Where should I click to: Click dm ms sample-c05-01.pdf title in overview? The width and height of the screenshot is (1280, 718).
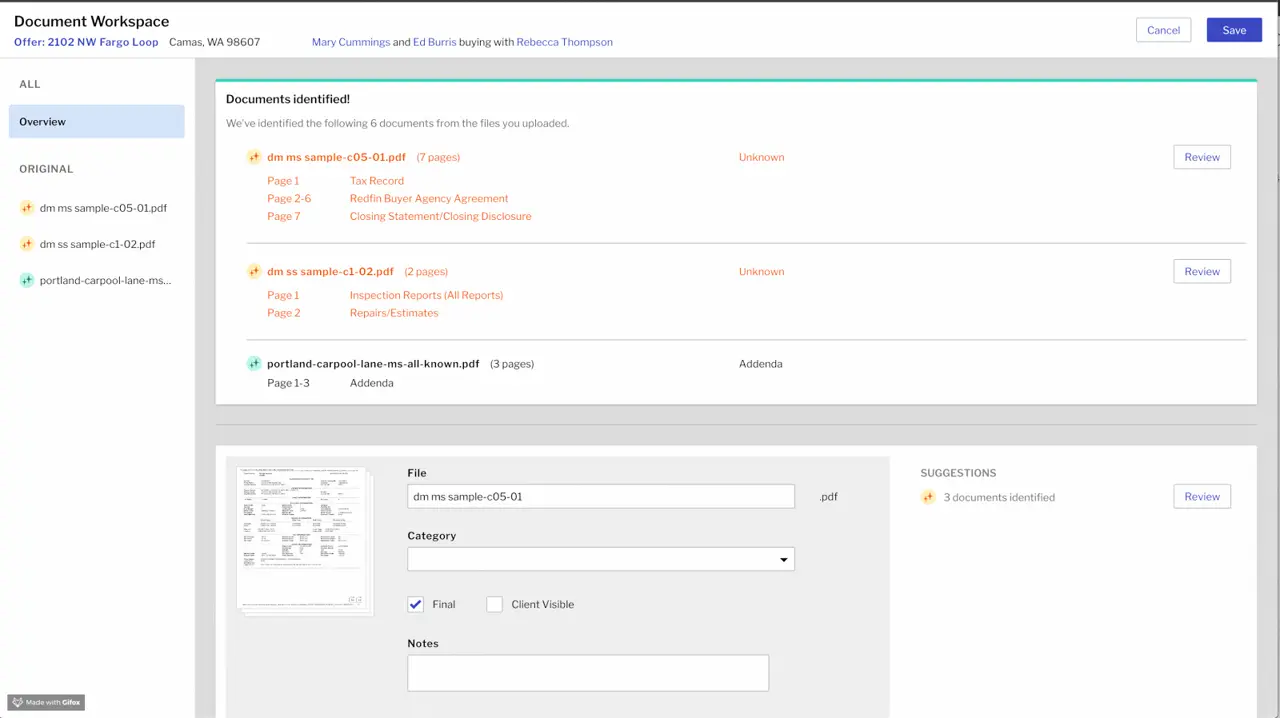tap(336, 157)
